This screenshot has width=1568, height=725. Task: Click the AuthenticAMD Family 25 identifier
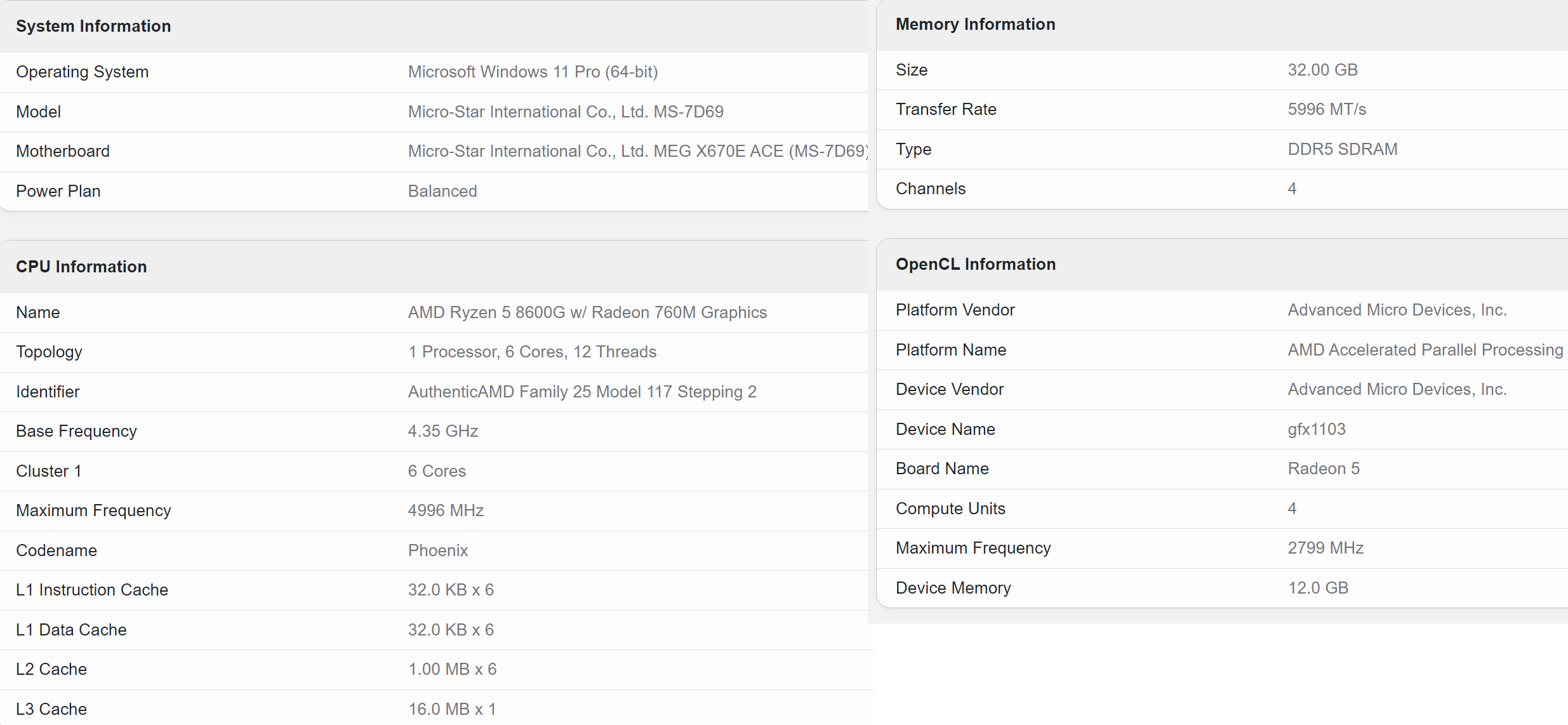(x=582, y=392)
